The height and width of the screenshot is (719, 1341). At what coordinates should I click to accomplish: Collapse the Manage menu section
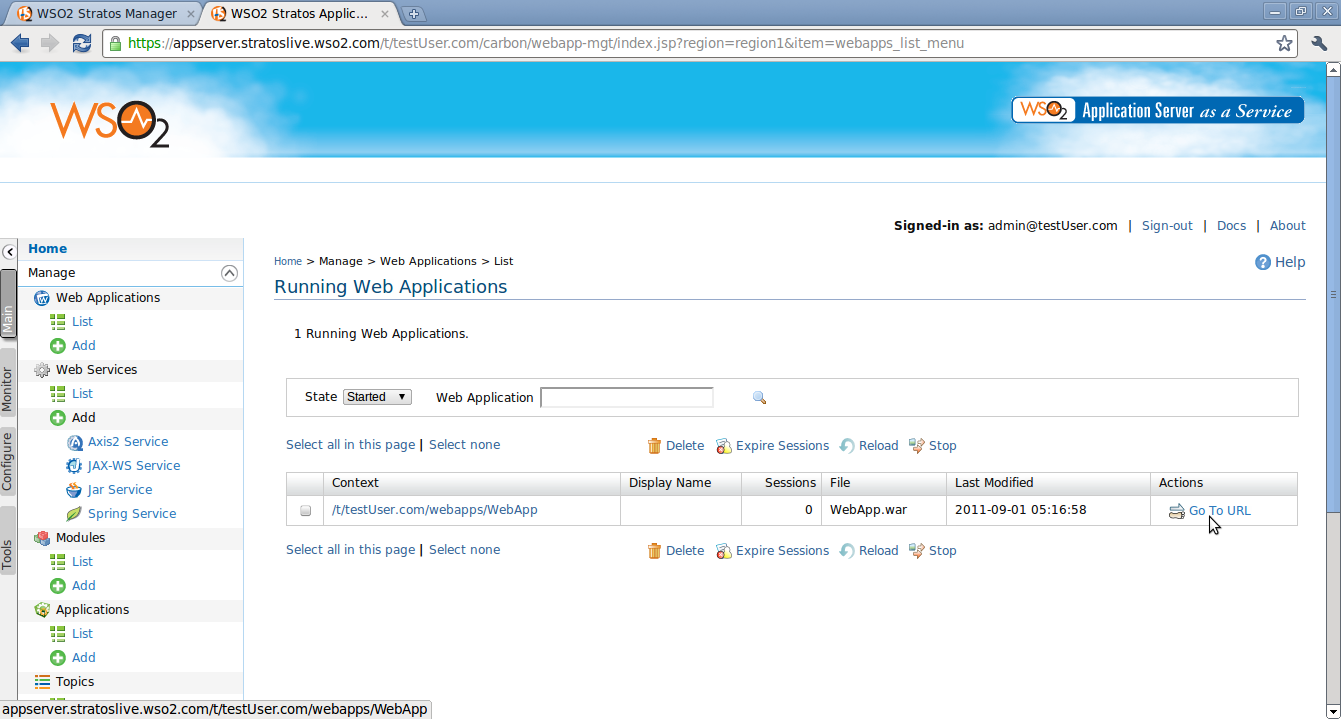coord(229,273)
